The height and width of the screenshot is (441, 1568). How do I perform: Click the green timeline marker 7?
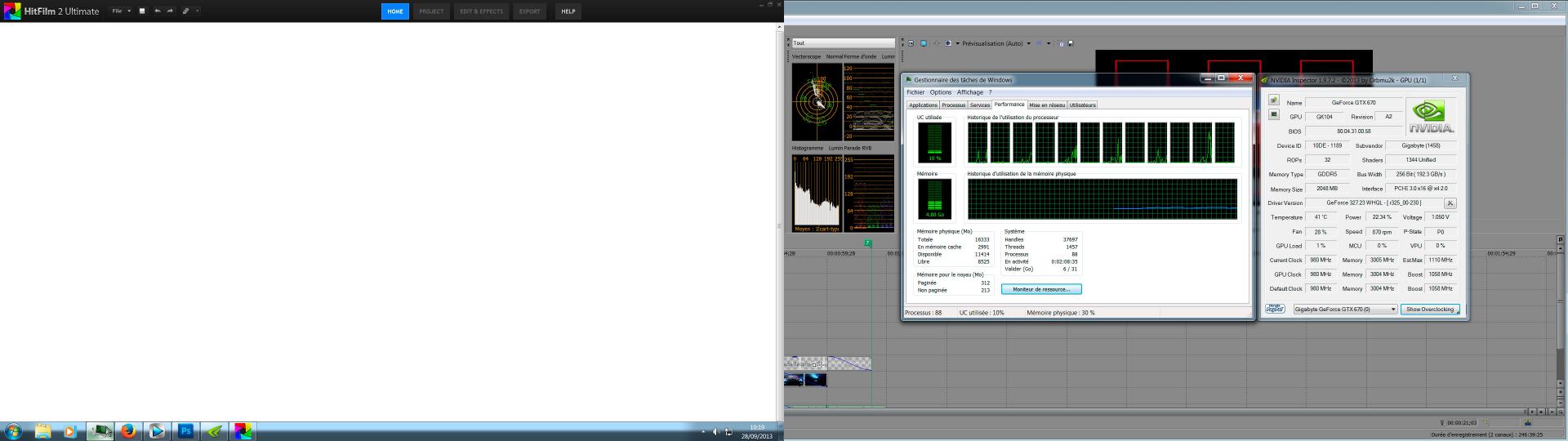(x=868, y=243)
